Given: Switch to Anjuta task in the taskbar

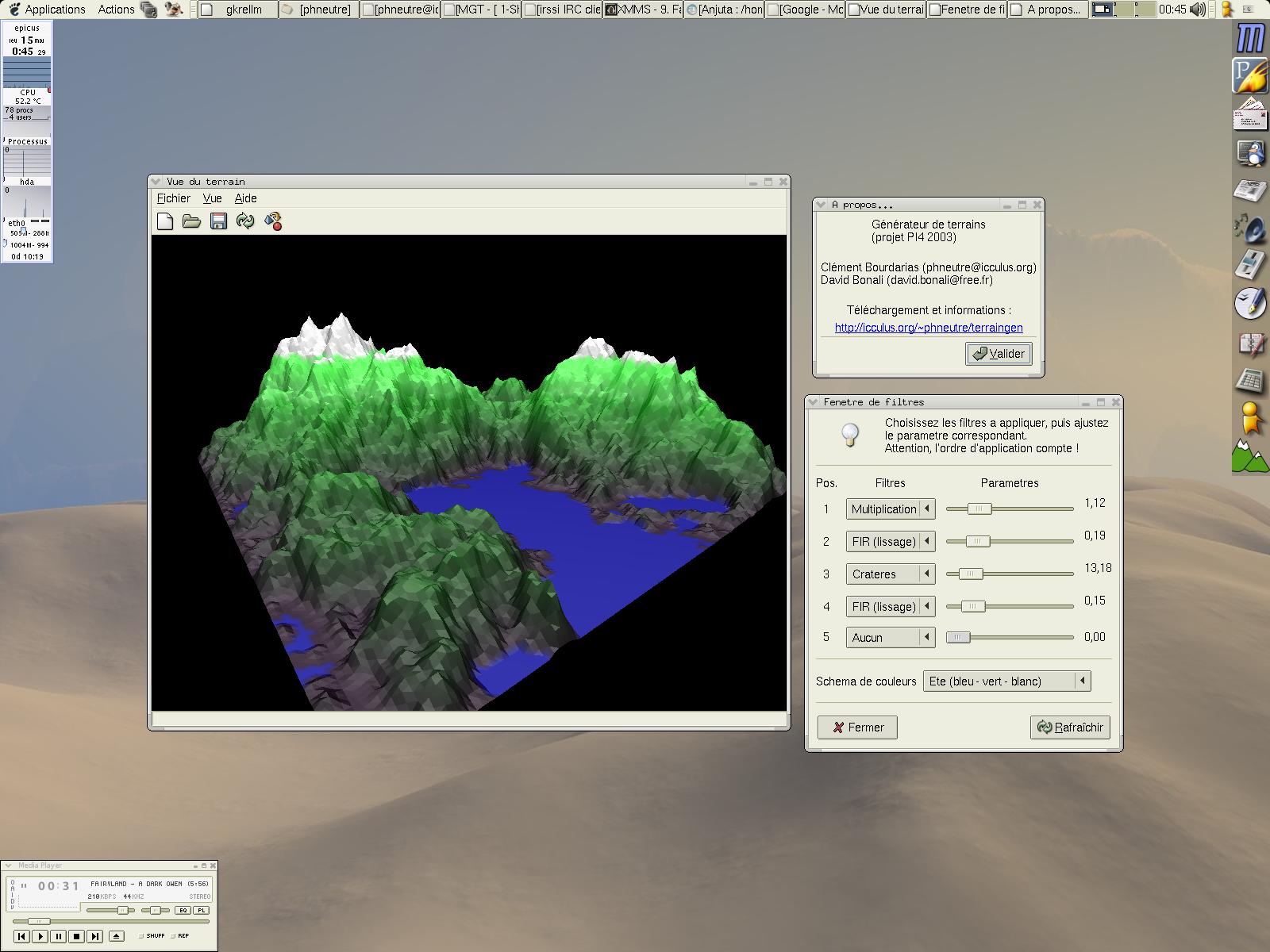Looking at the screenshot, I should pos(723,10).
